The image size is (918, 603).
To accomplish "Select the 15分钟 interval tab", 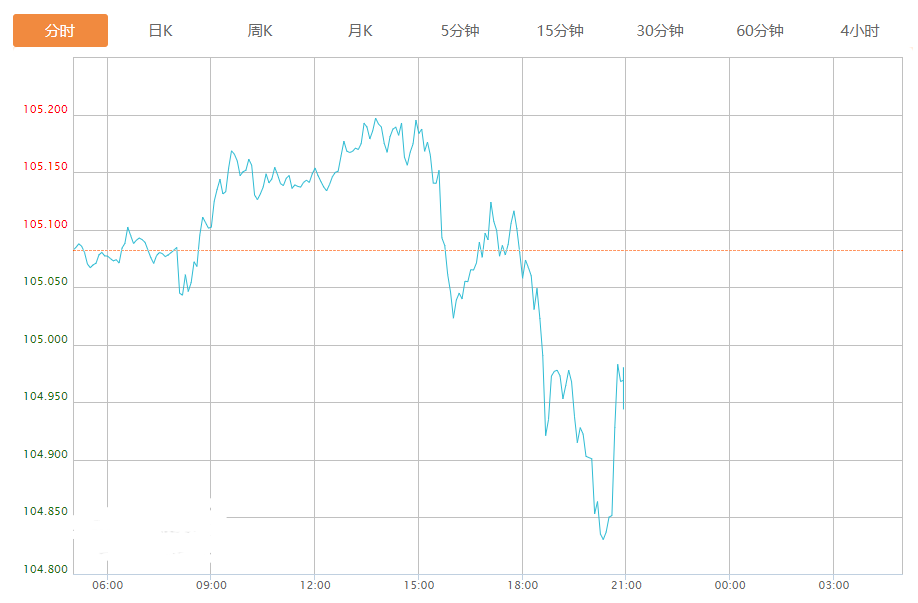I will (560, 31).
